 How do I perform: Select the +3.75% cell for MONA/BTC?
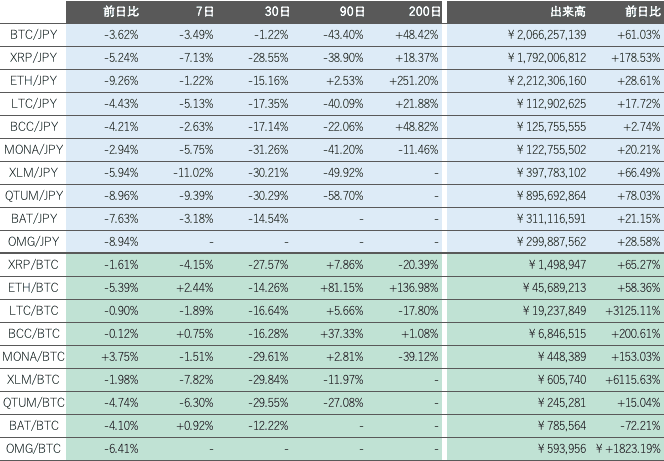pos(120,356)
